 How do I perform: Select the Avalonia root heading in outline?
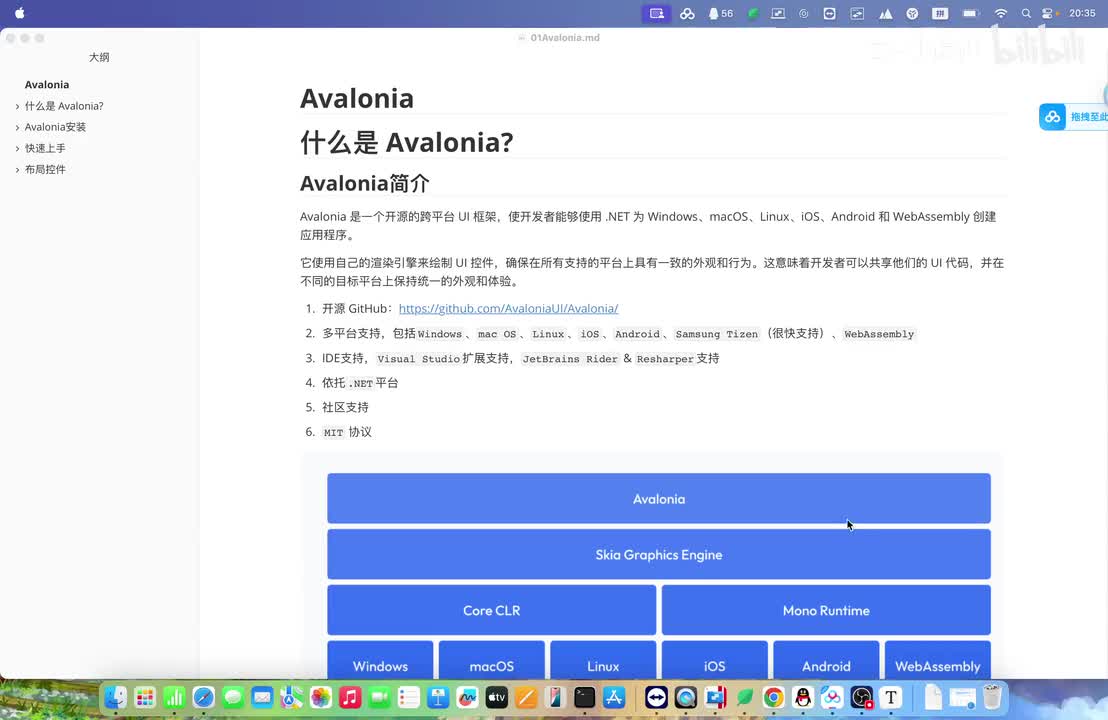pos(47,85)
